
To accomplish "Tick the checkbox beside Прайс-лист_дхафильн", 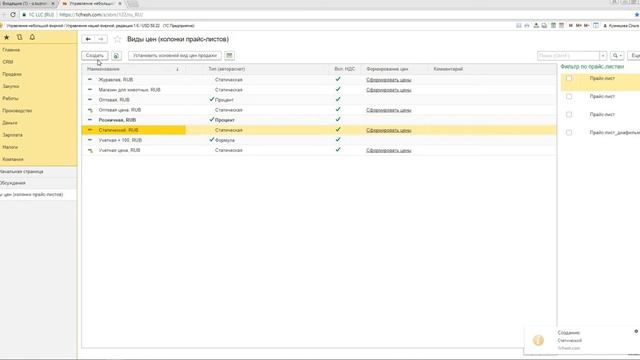I will pos(569,133).
